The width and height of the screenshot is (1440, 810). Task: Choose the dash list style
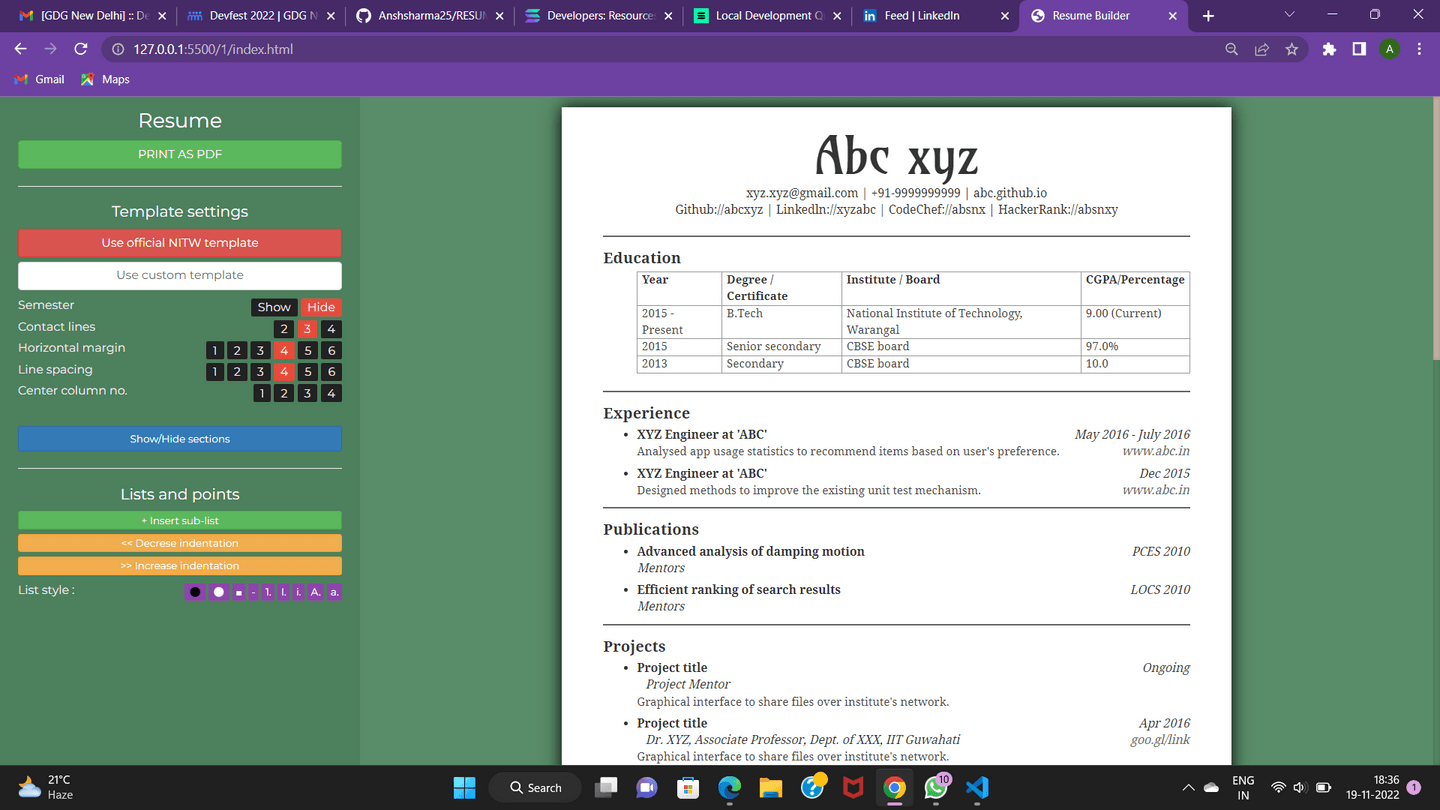click(x=254, y=592)
